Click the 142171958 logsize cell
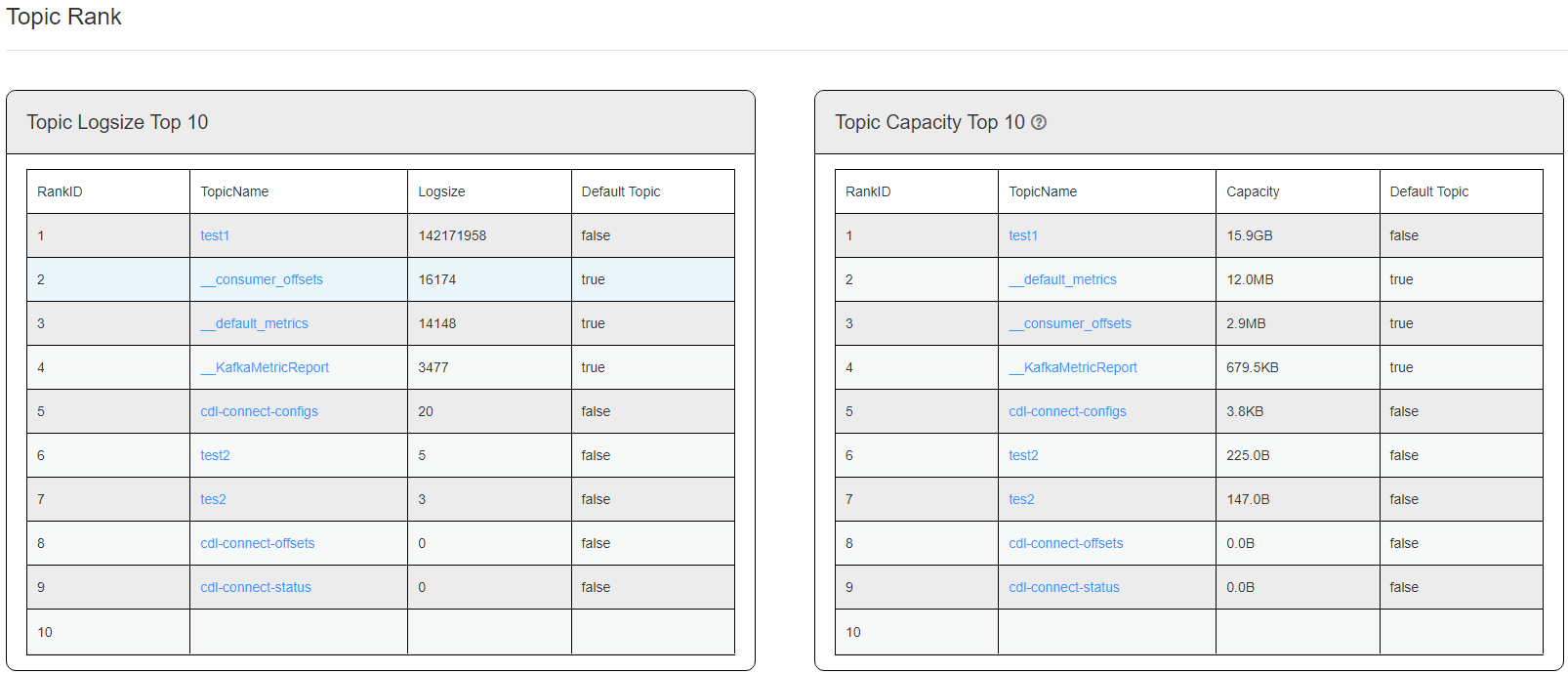This screenshot has width=1568, height=674. click(x=452, y=235)
